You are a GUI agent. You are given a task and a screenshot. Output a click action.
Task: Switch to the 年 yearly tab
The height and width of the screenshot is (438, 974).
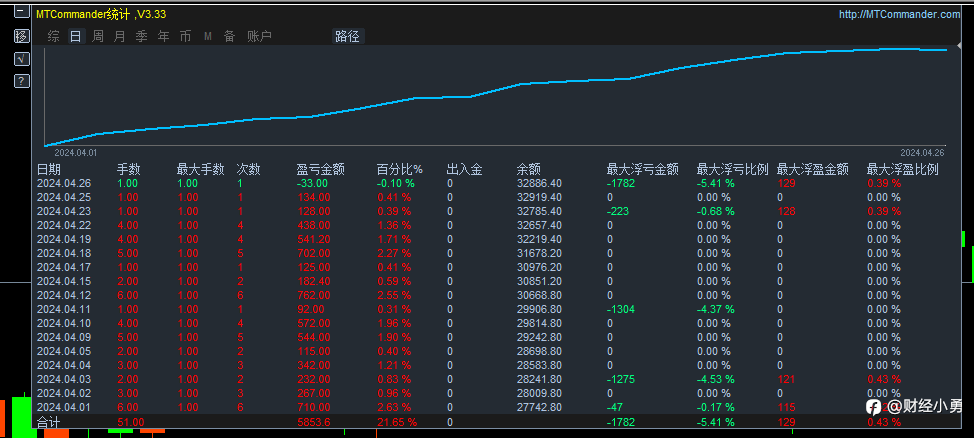click(163, 37)
